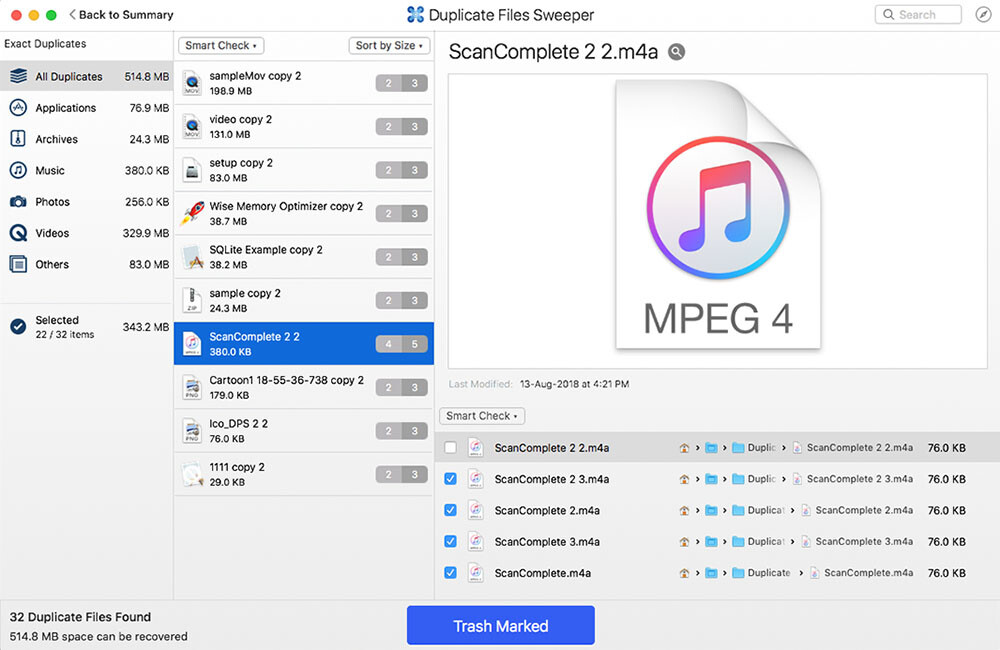Click the Cartoon1 18-55-36-738 PNG icon
Screen dimensions: 1000x650
[192, 387]
